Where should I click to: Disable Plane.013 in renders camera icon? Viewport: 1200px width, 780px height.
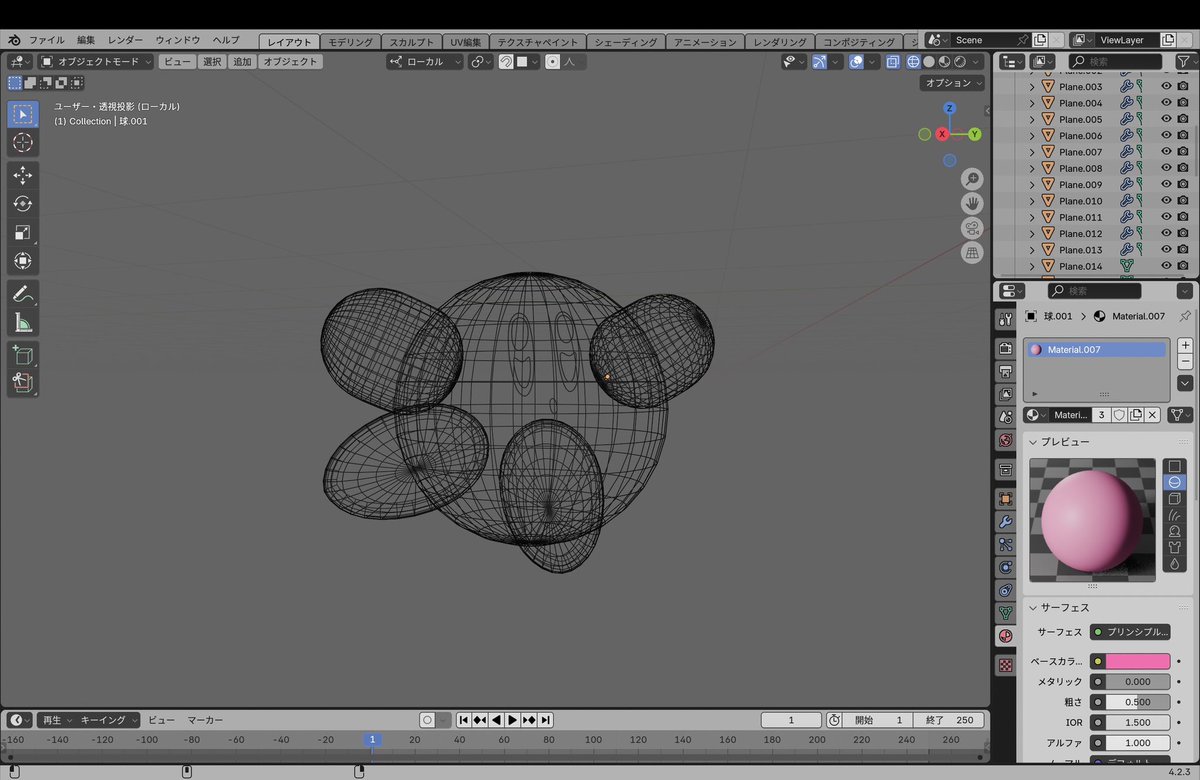click(1183, 250)
